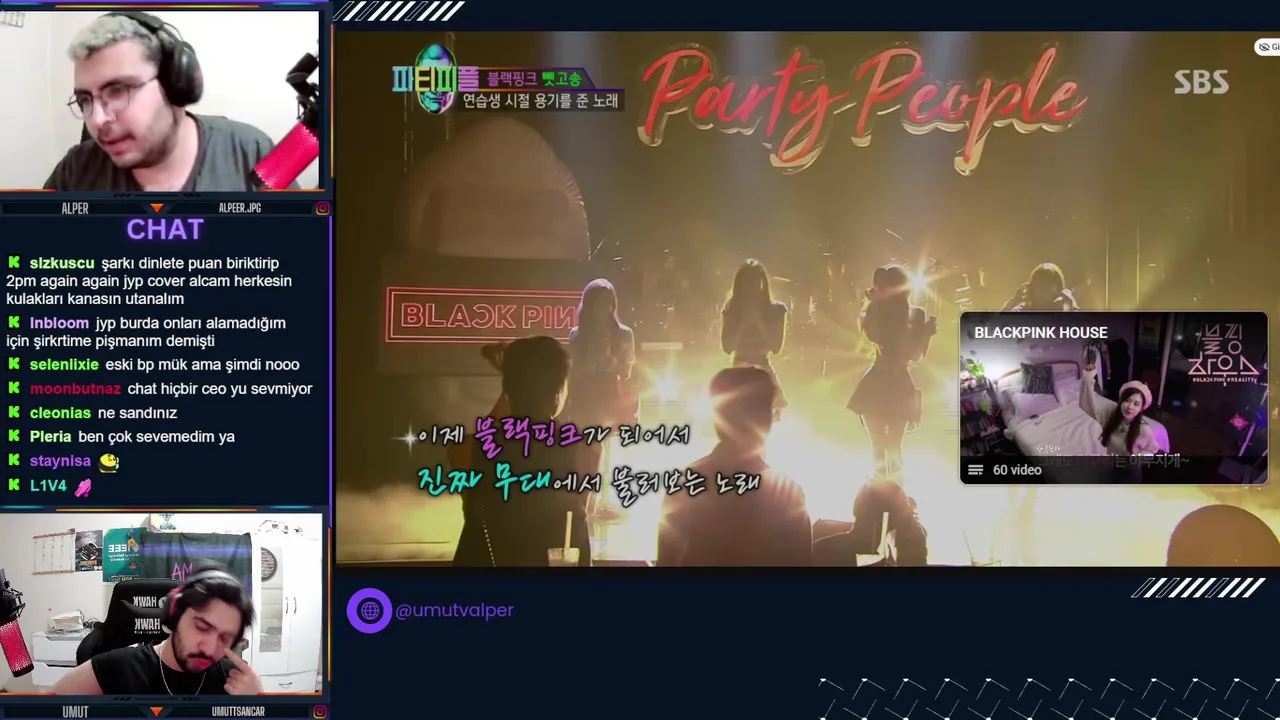This screenshot has width=1280, height=720.
Task: Select username selenlixie in chat
Action: [64, 365]
